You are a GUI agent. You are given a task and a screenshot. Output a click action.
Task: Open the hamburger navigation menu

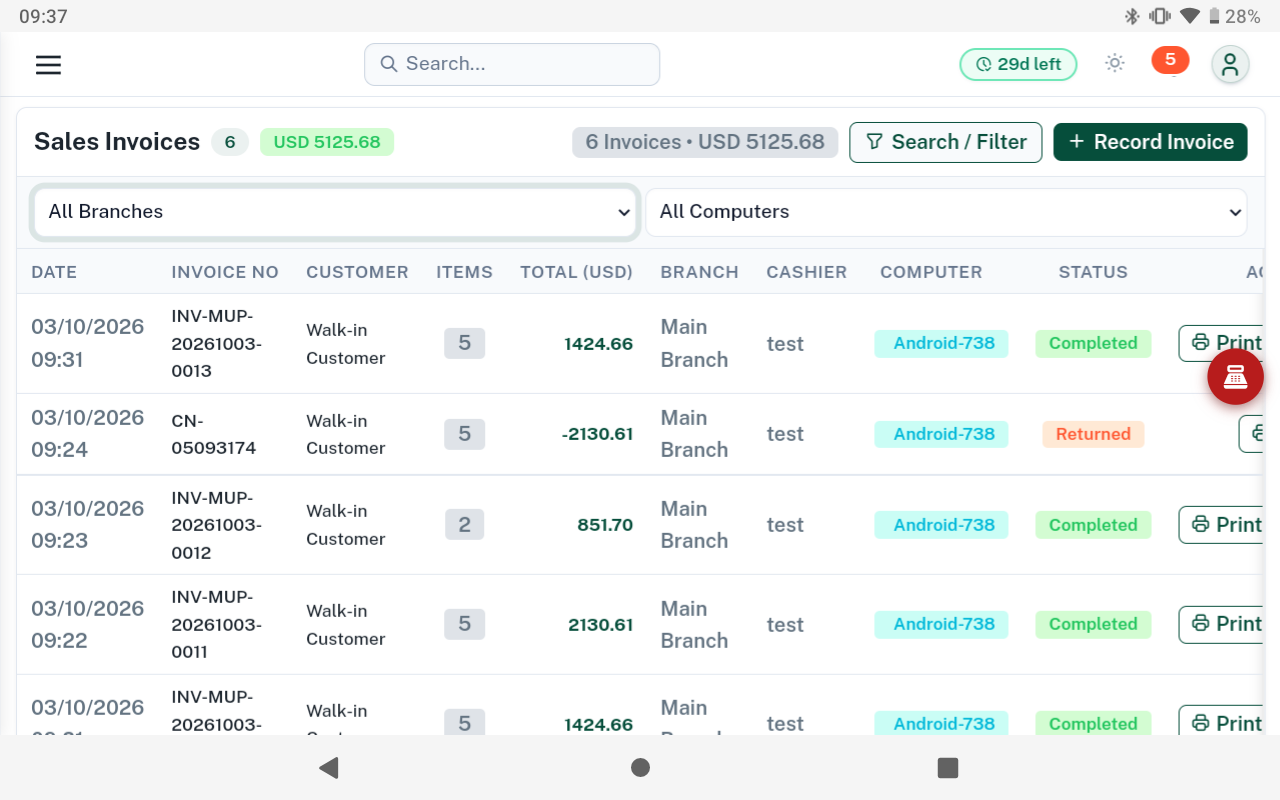[48, 65]
